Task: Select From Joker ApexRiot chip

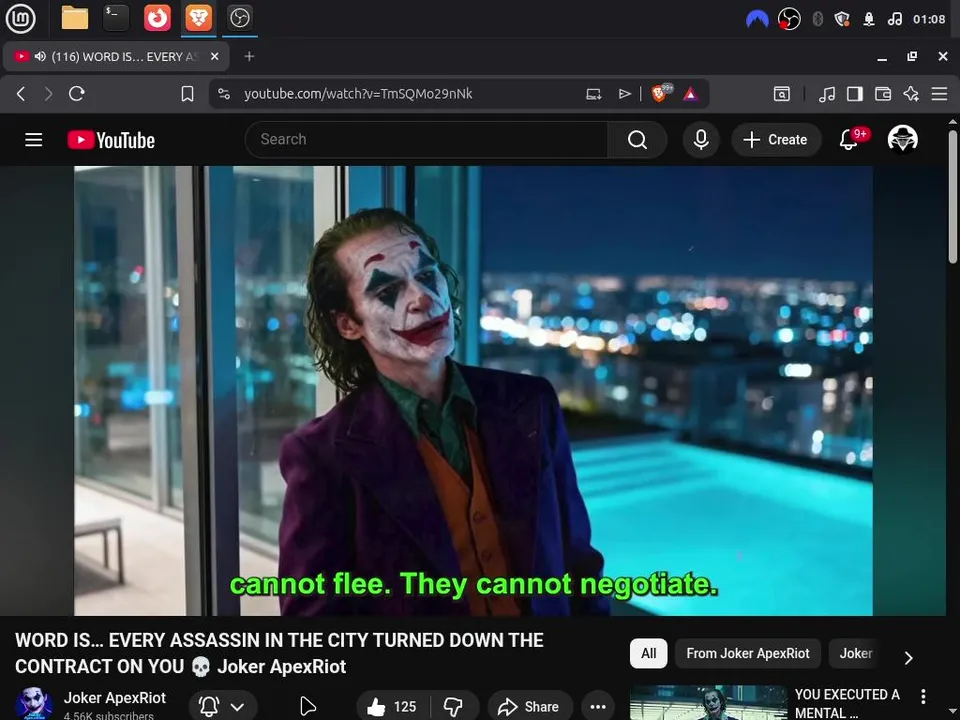Action: pos(748,653)
